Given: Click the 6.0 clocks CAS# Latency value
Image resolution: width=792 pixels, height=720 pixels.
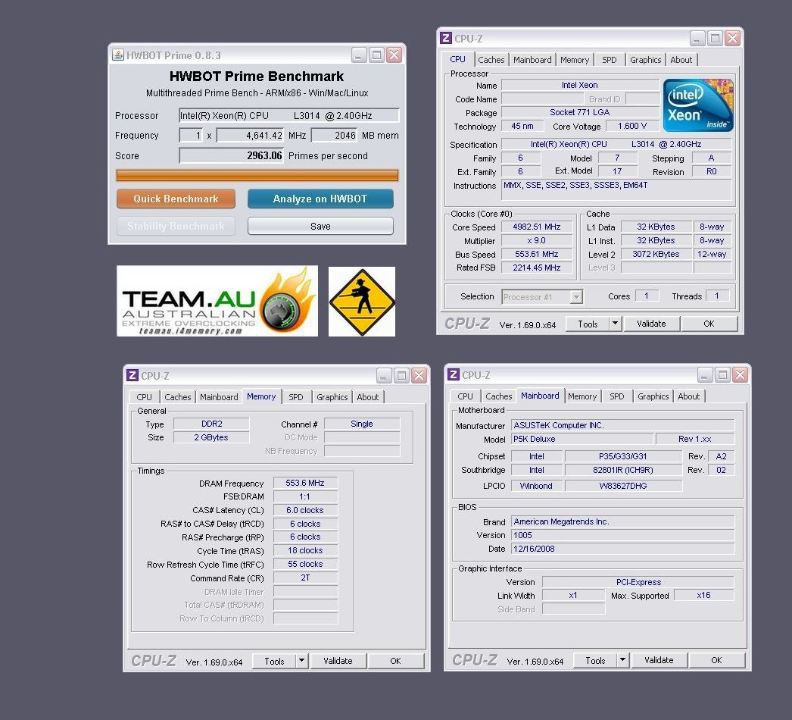Looking at the screenshot, I should (305, 510).
